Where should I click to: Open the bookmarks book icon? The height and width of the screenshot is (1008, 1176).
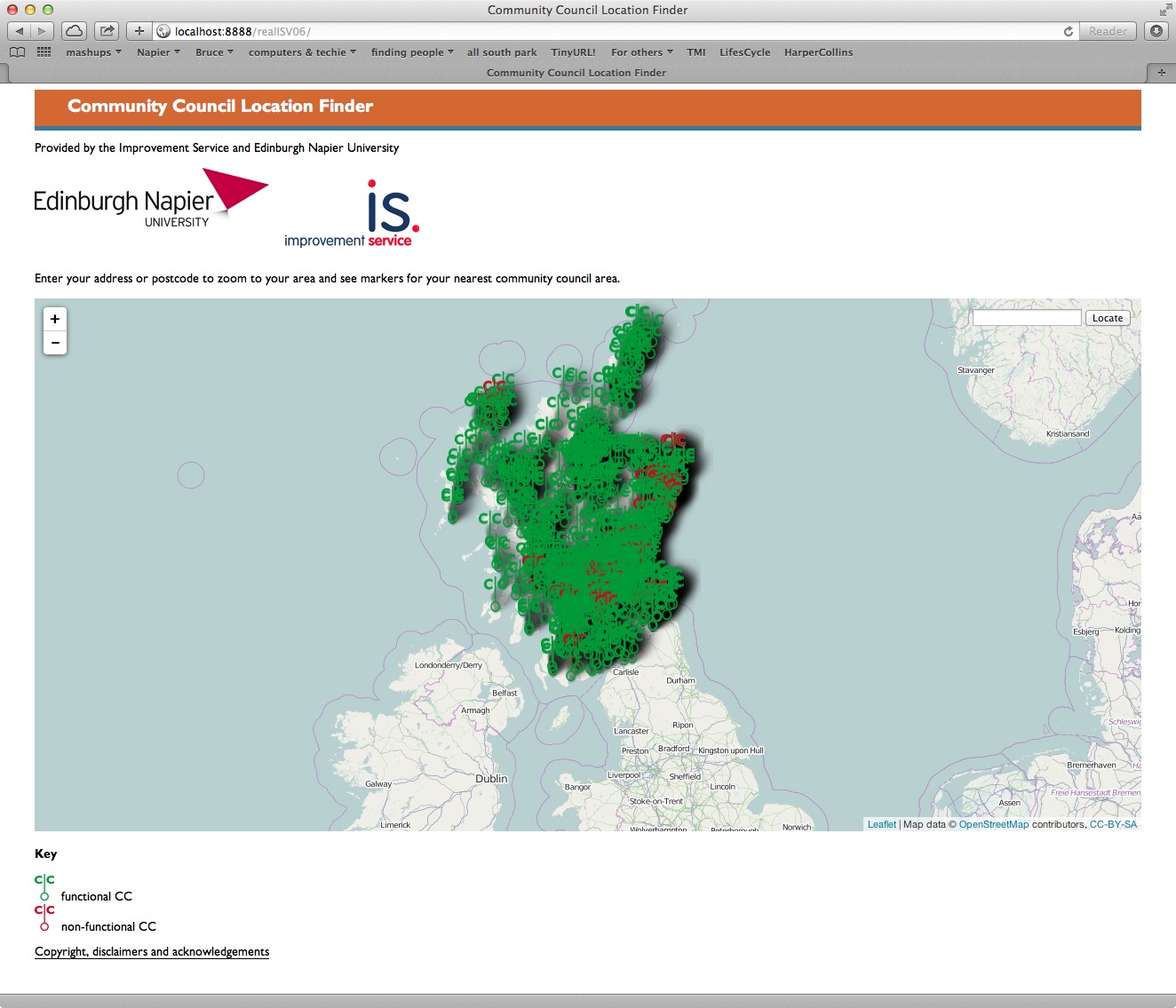click(17, 52)
